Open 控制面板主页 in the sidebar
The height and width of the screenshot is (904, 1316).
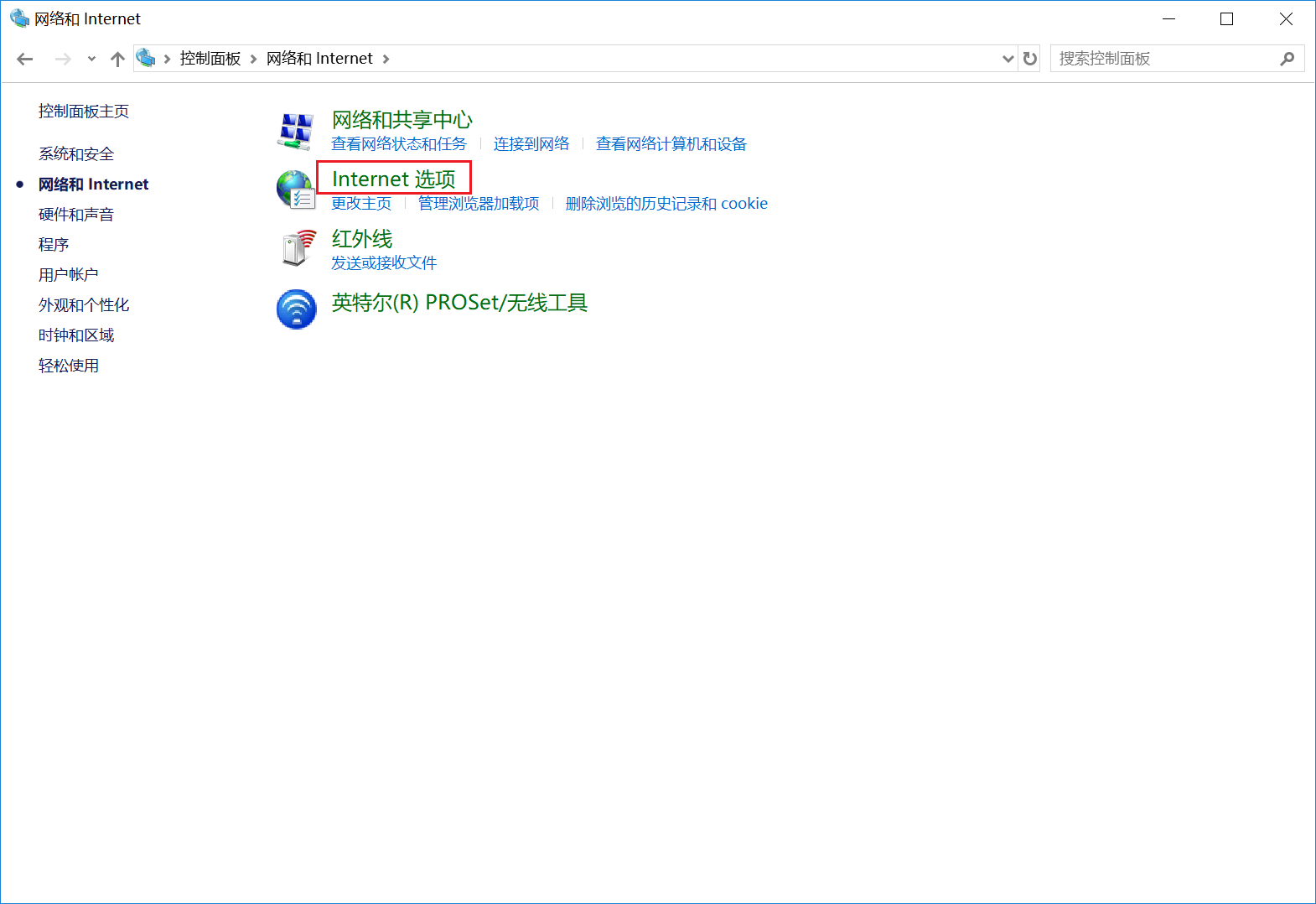[x=84, y=112]
